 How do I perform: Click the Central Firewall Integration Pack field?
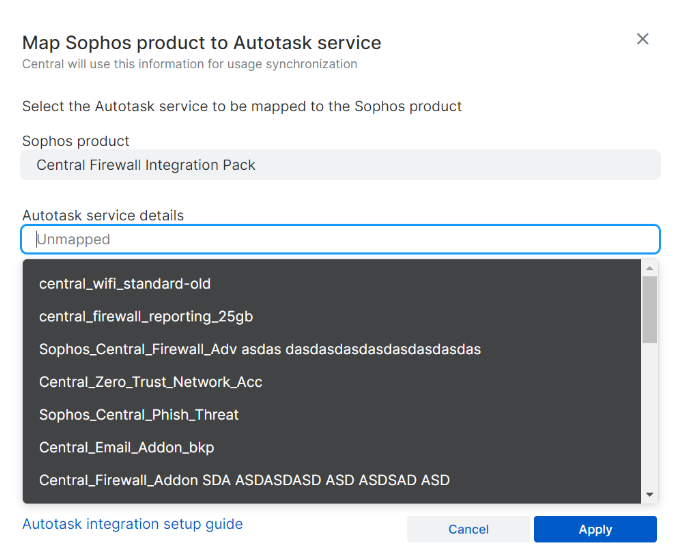click(340, 165)
